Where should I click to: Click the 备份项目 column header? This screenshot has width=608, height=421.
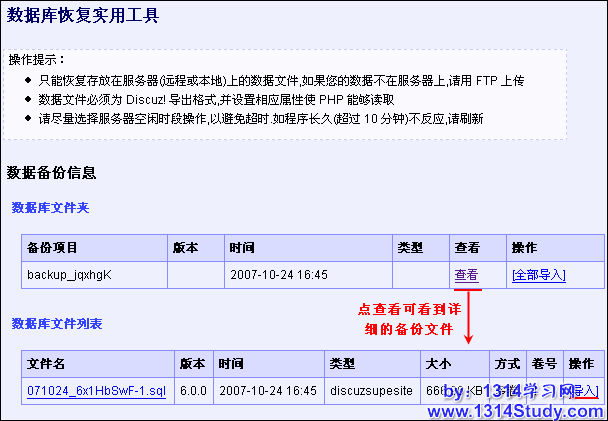pos(52,247)
